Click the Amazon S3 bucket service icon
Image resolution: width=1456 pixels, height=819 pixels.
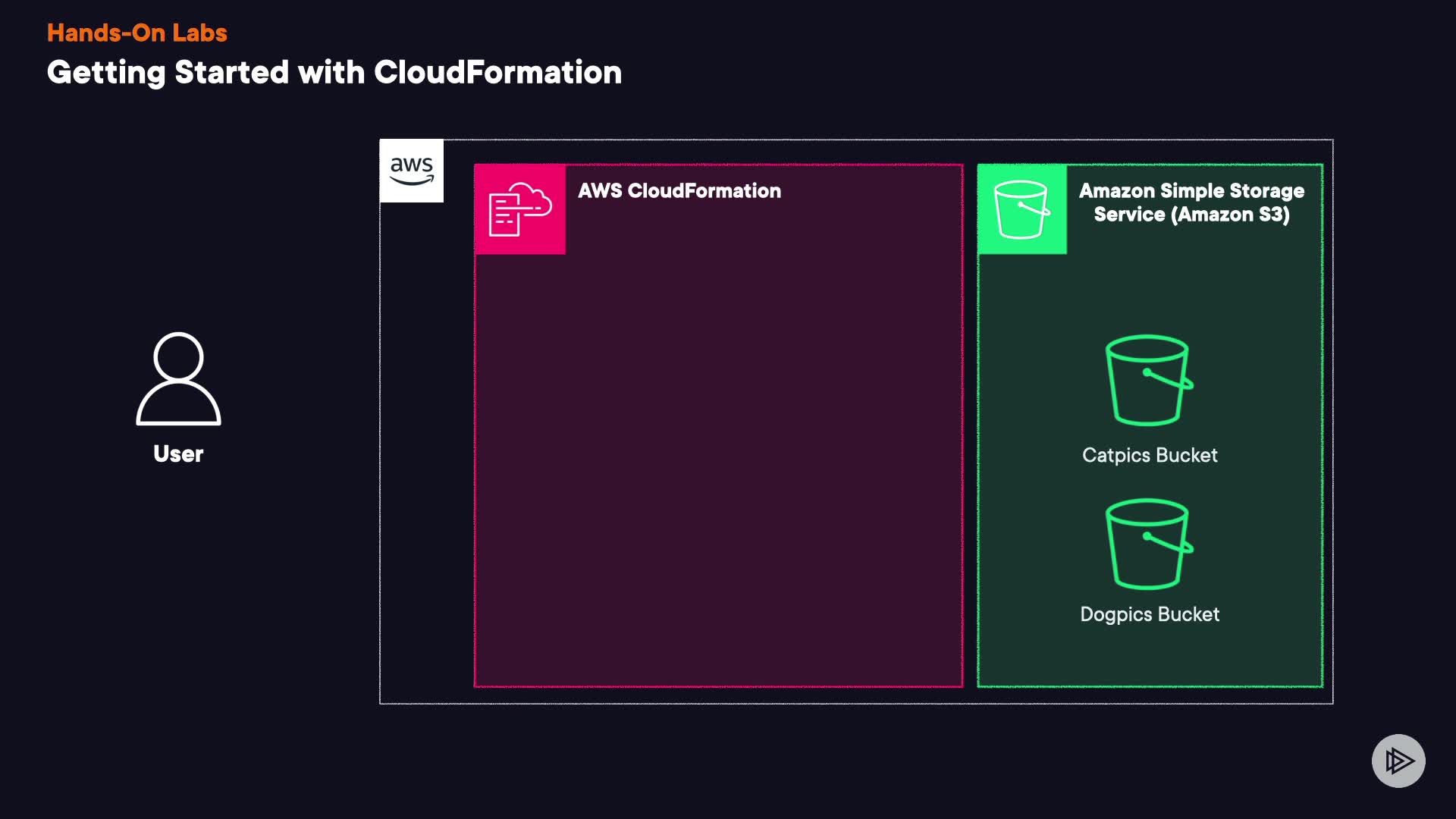click(1021, 209)
